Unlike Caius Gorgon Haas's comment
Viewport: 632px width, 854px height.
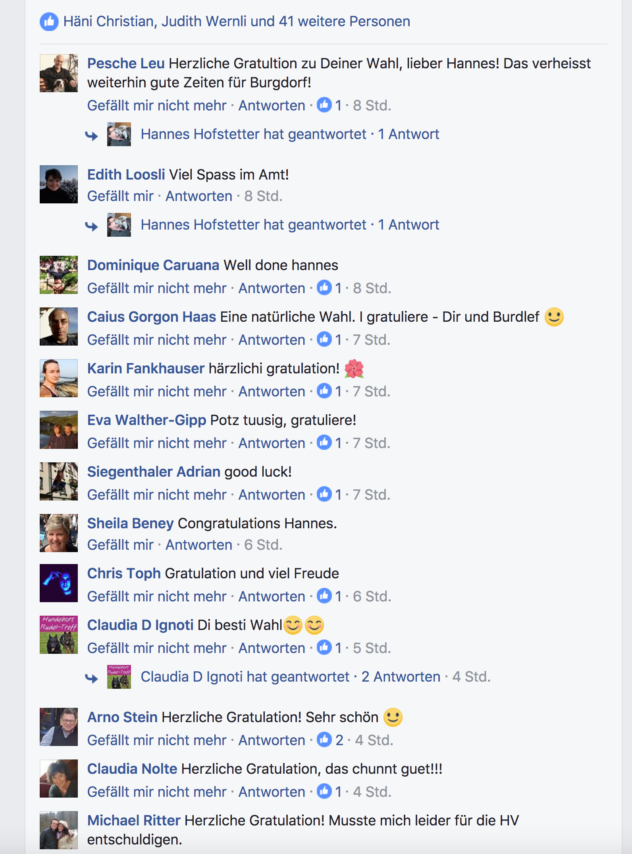coord(156,340)
